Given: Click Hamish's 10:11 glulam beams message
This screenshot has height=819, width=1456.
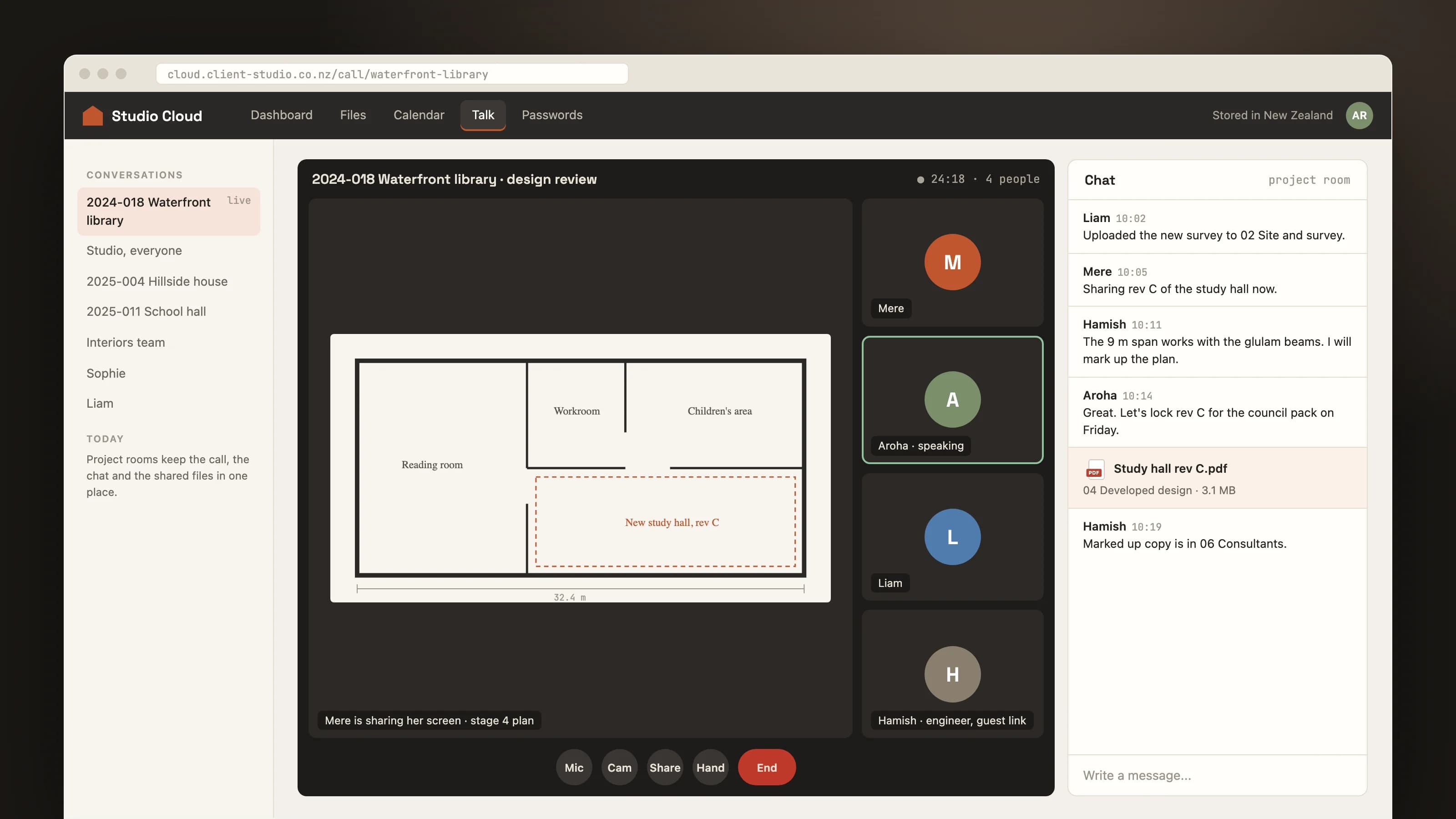Looking at the screenshot, I should pyautogui.click(x=1217, y=342).
